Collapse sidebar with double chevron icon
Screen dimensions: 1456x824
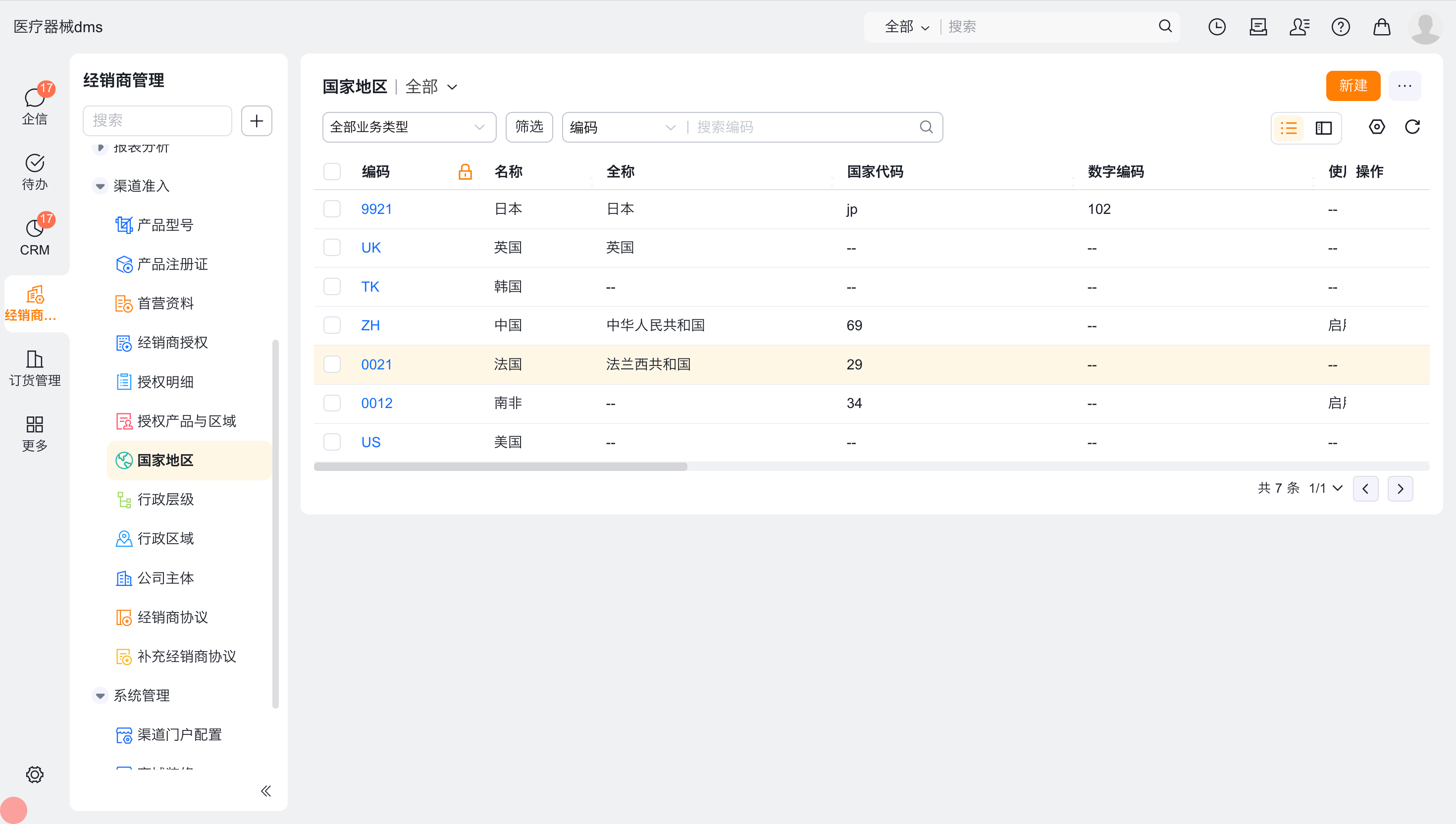pyautogui.click(x=265, y=791)
